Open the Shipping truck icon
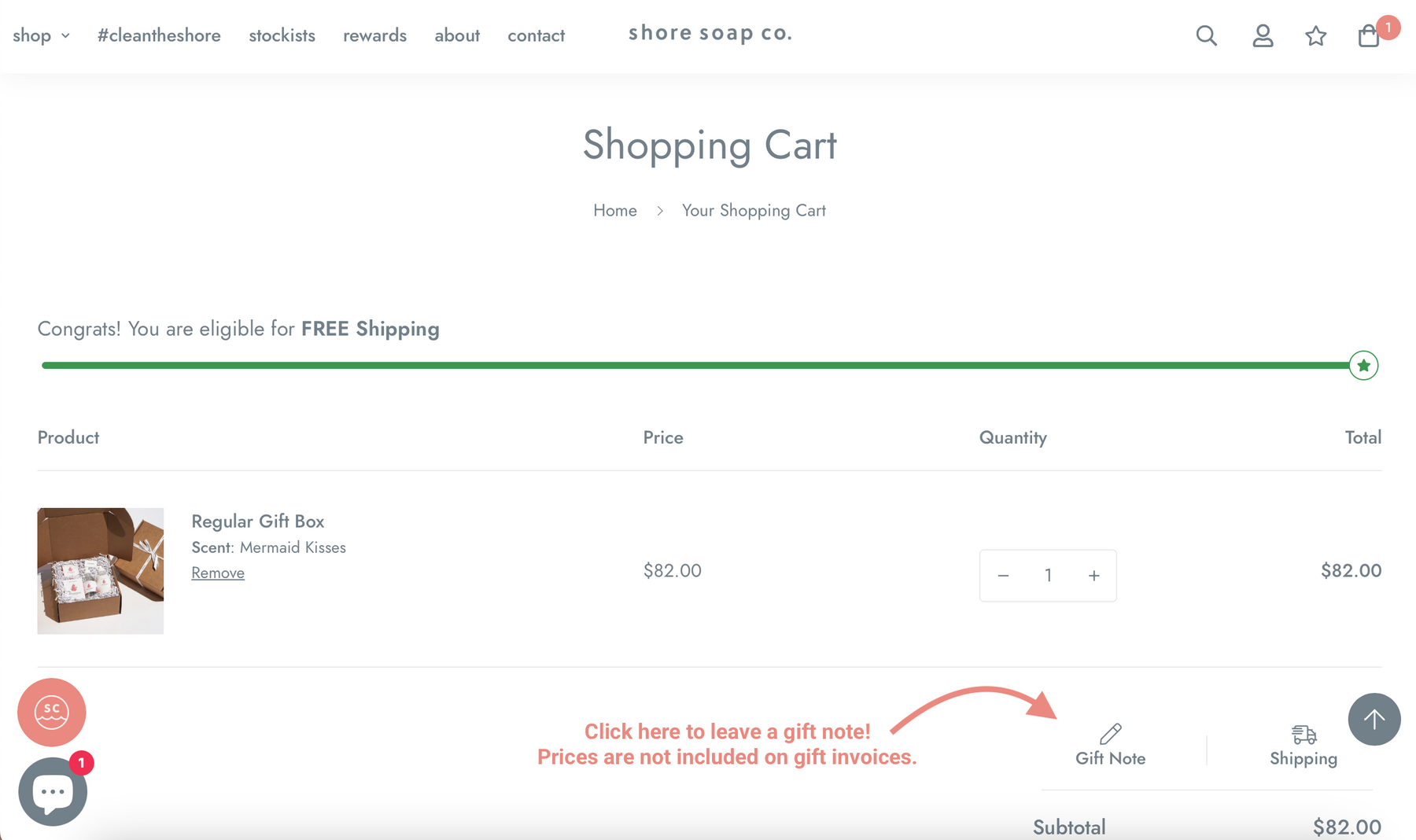 (x=1304, y=735)
